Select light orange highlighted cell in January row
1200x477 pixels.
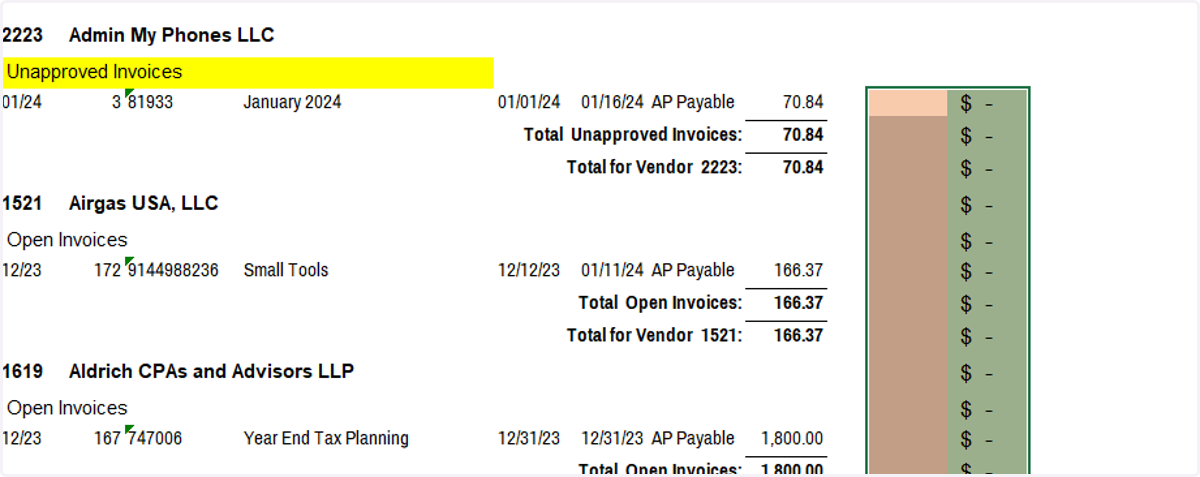[x=908, y=102]
